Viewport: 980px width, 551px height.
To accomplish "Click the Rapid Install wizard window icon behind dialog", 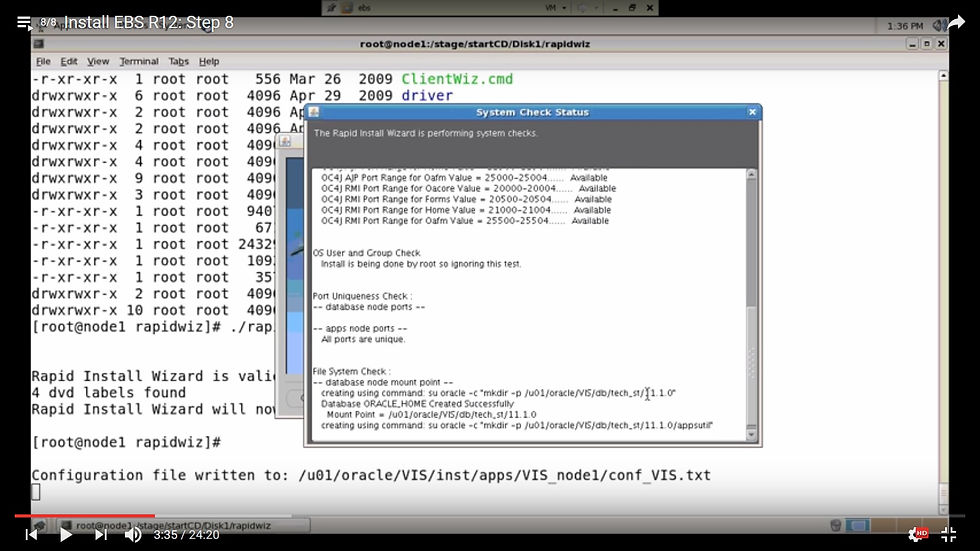I will coord(285,141).
